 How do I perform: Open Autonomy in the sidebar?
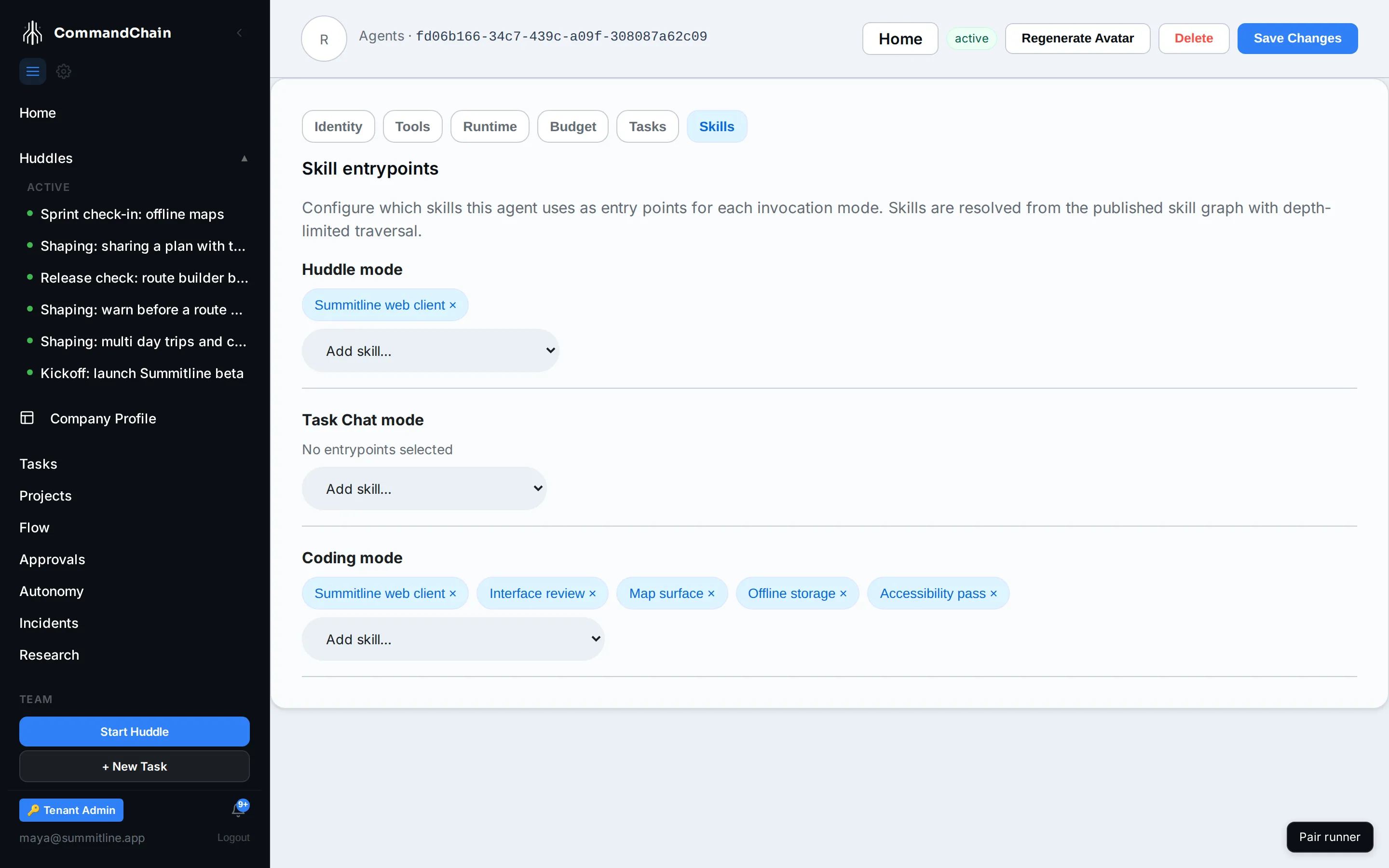(x=52, y=591)
